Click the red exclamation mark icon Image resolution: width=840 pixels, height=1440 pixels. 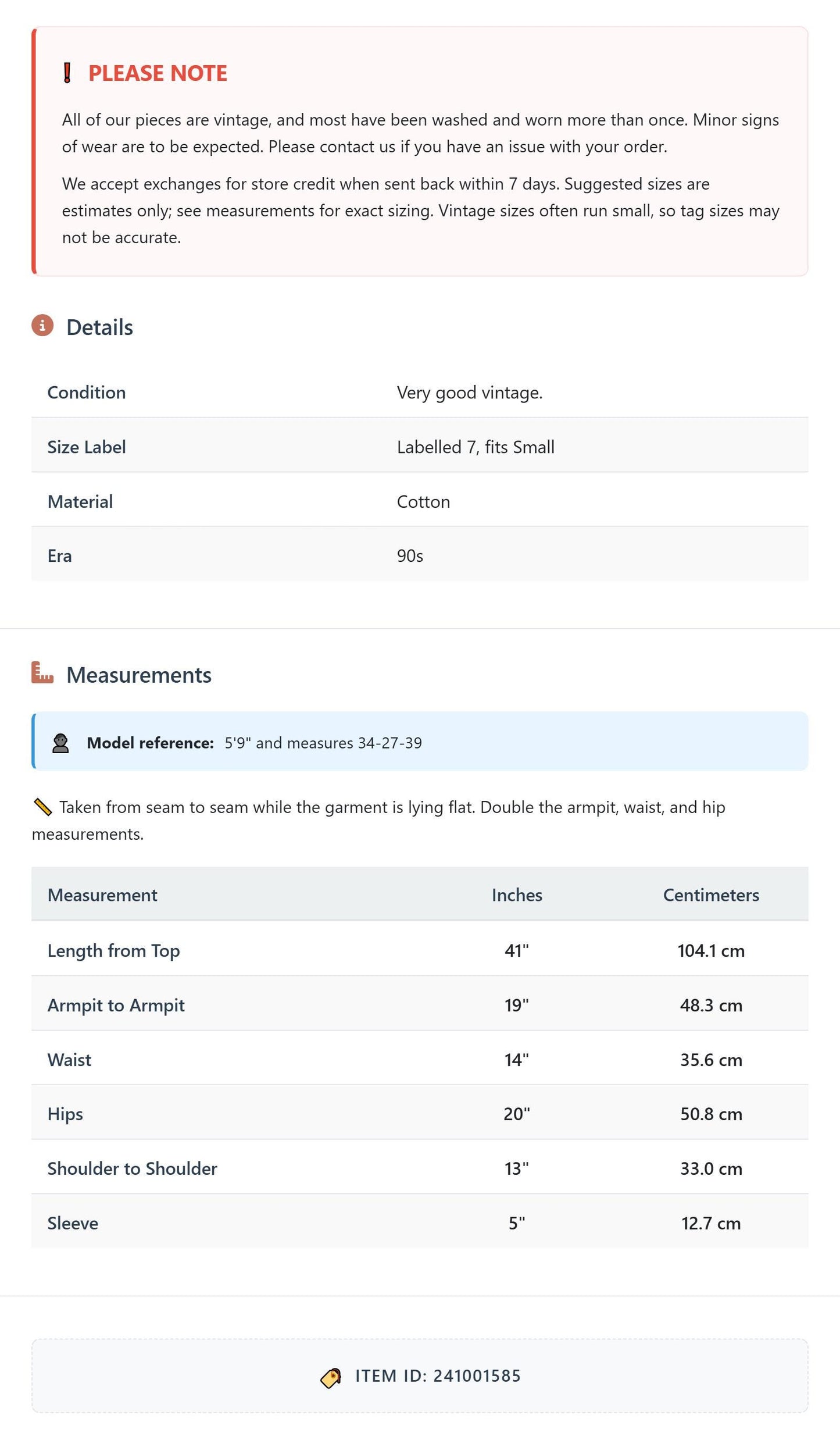click(67, 73)
